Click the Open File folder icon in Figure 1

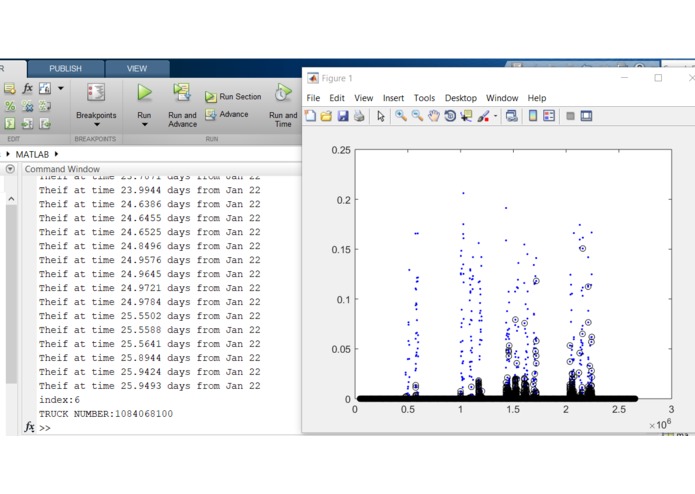pyautogui.click(x=326, y=116)
